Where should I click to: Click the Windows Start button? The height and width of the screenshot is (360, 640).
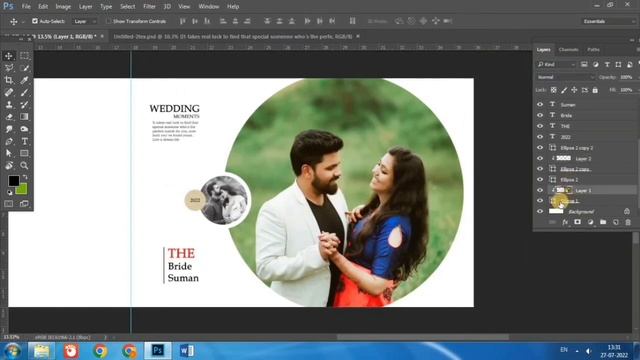pos(12,351)
